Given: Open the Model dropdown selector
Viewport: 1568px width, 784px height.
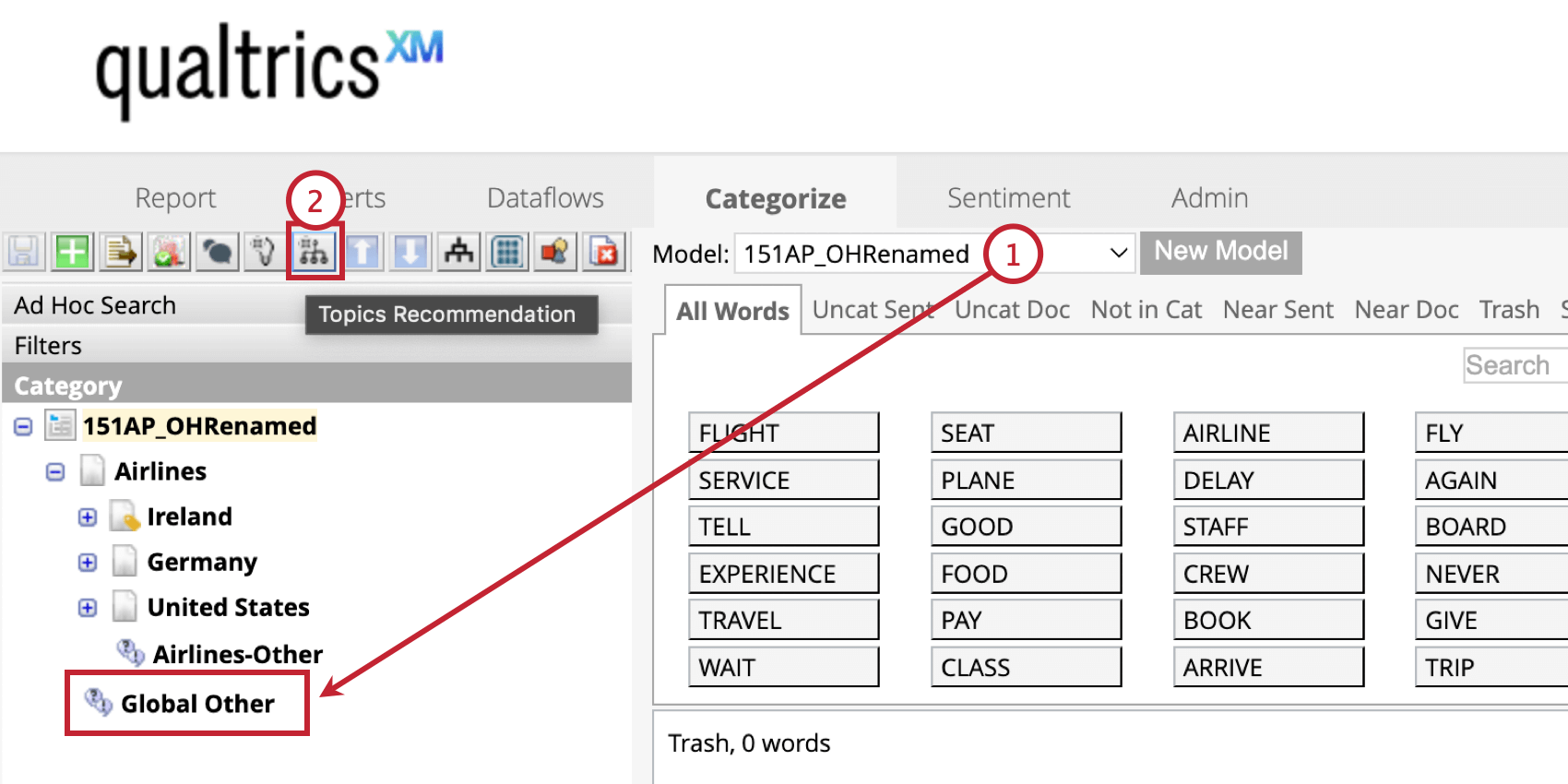Looking at the screenshot, I should pos(935,254).
